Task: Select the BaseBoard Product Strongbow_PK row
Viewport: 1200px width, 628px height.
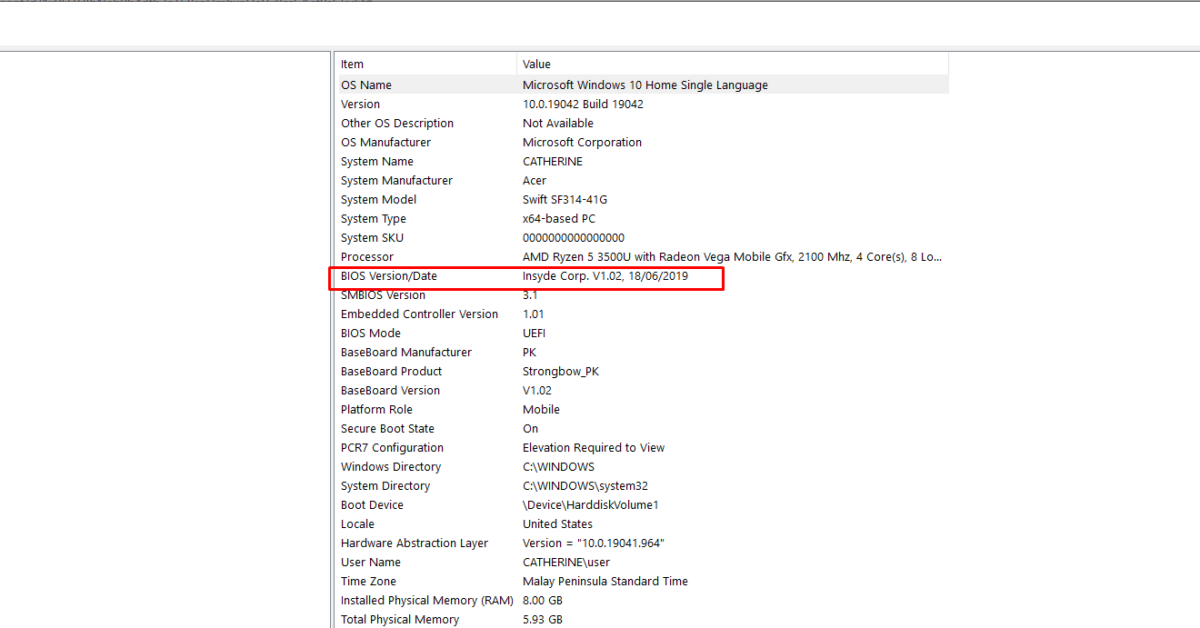Action: pos(500,371)
